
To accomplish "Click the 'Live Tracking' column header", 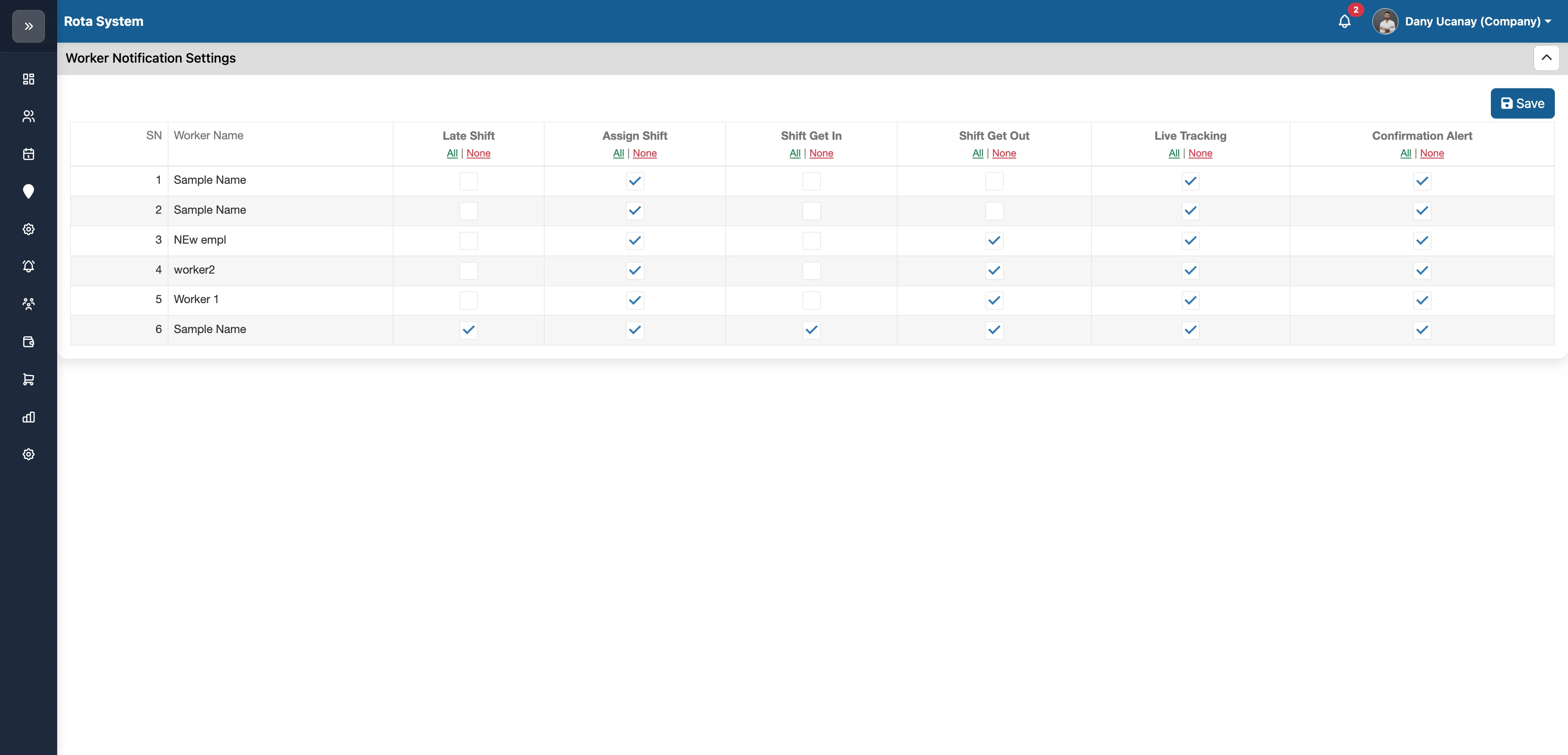I will 1190,136.
